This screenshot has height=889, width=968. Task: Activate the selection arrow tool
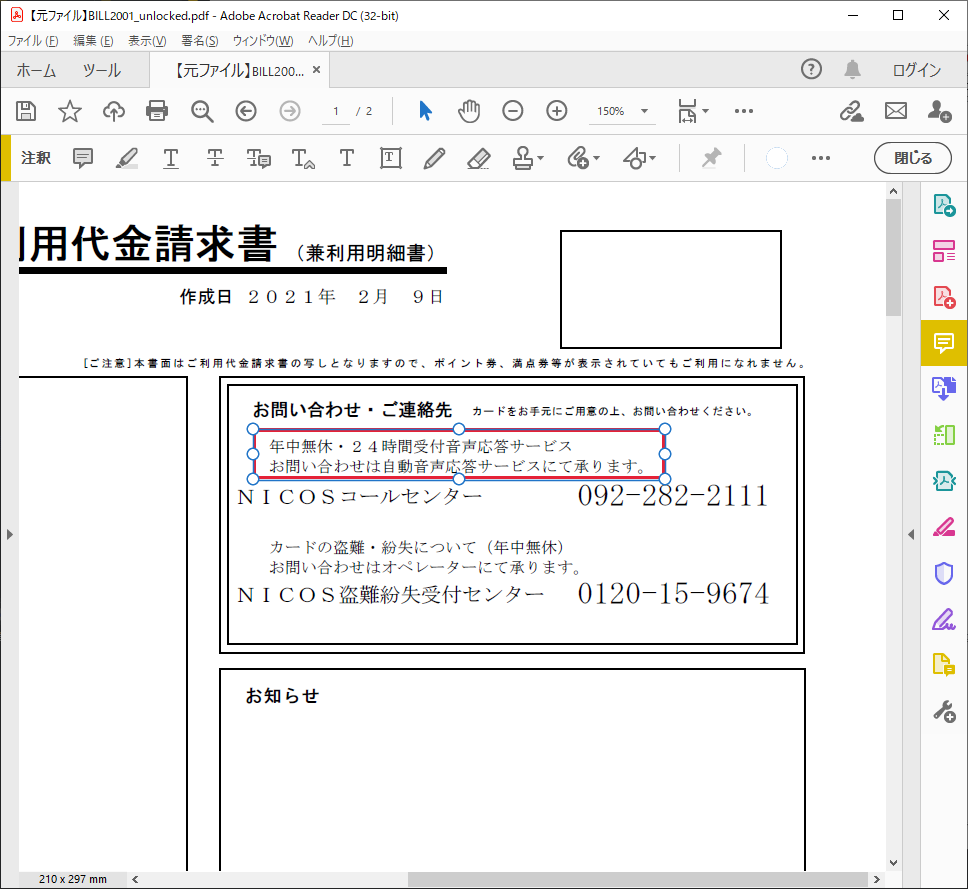tap(425, 111)
